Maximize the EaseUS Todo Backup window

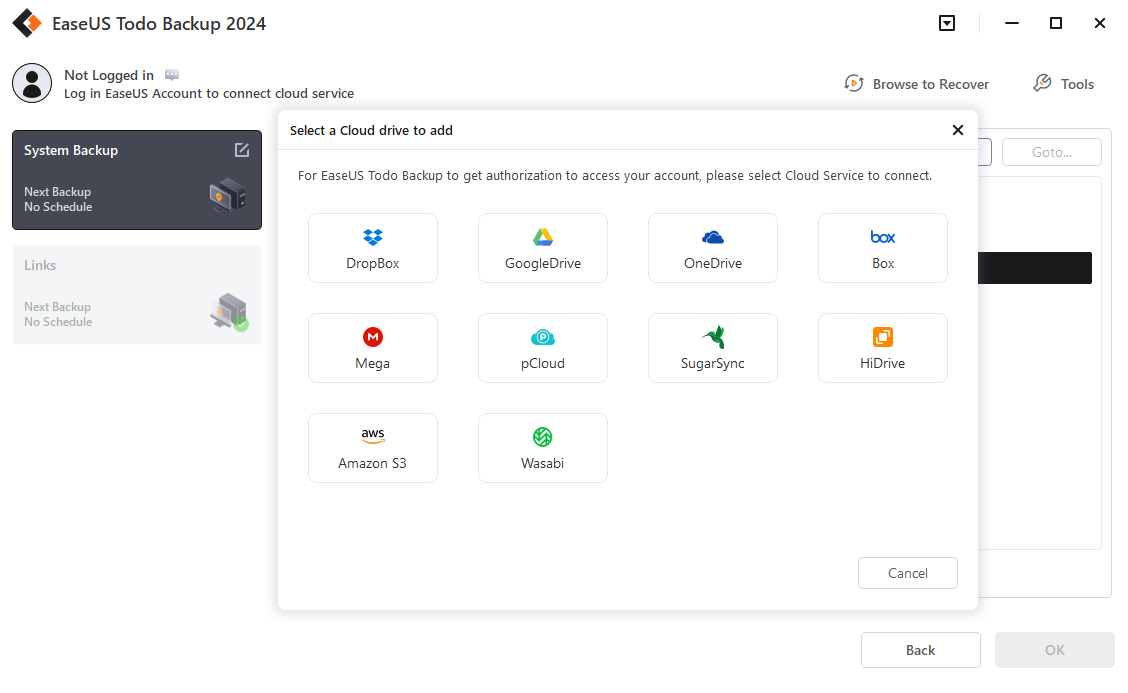tap(1055, 23)
